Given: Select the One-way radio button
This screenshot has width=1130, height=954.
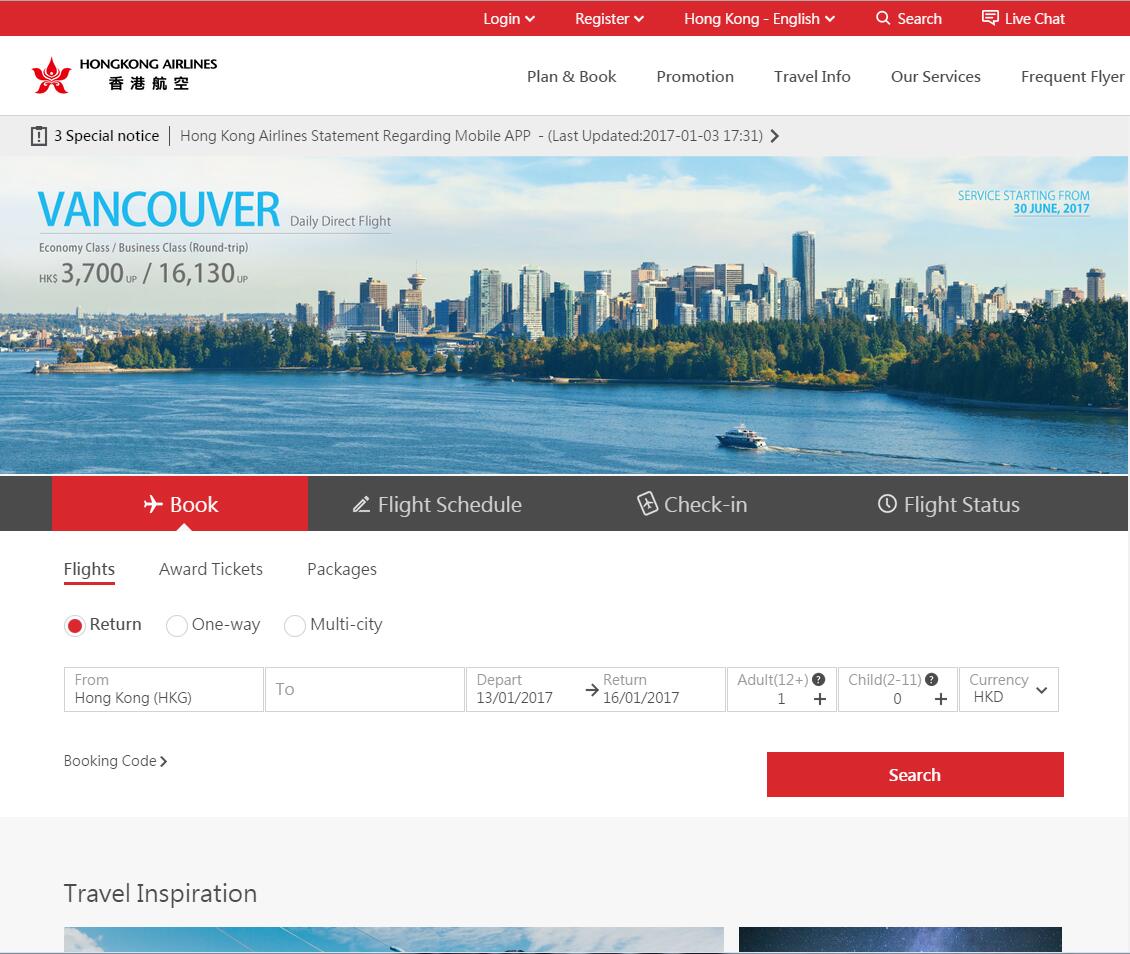Looking at the screenshot, I should click(x=177, y=625).
